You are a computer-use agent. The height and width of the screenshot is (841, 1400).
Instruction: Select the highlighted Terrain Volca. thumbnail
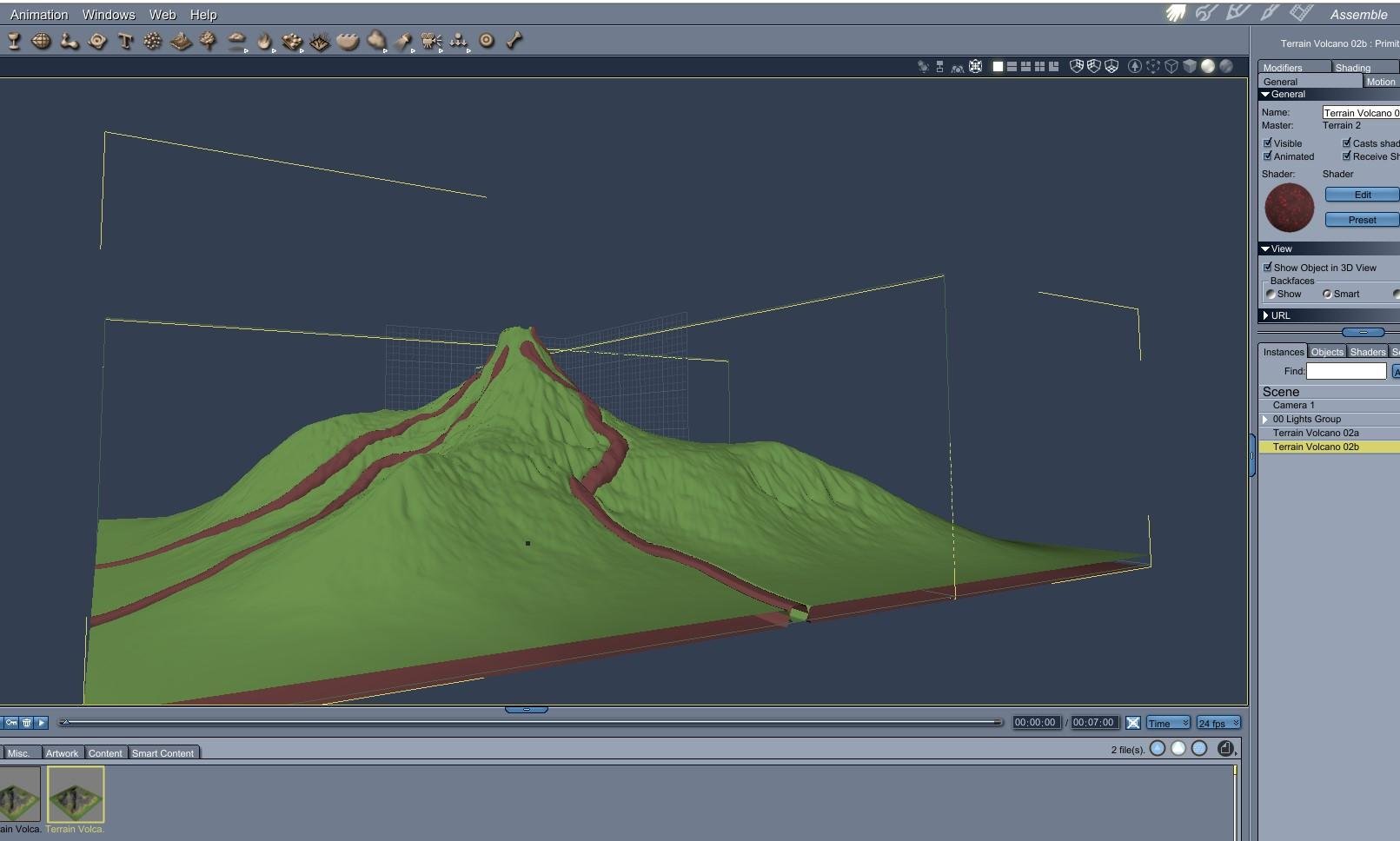(76, 794)
